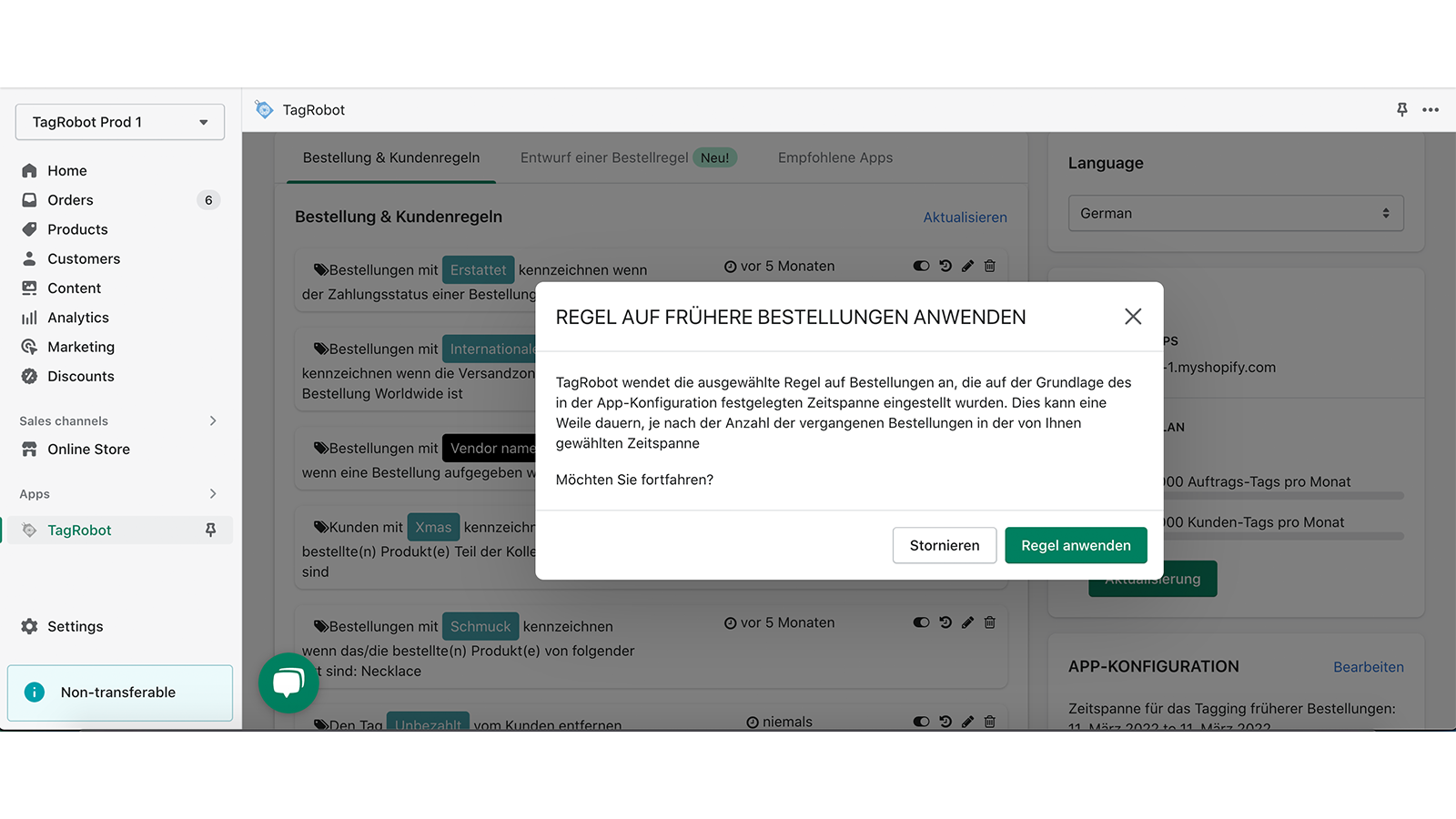Click the Non-transferable info banner

[120, 693]
